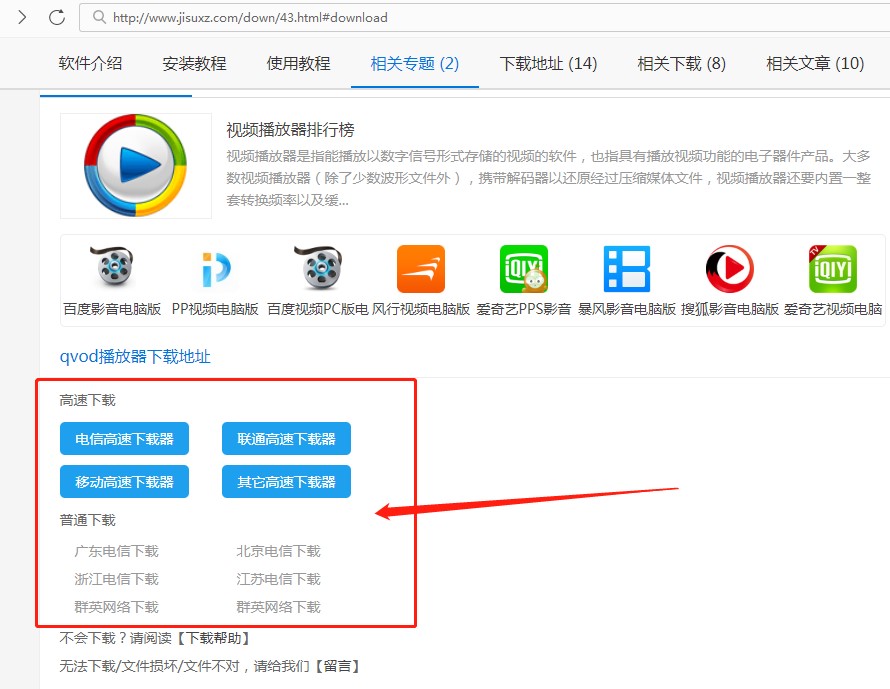Open 搜狐影音电脑版 text link
Image resolution: width=890 pixels, height=689 pixels.
click(729, 309)
